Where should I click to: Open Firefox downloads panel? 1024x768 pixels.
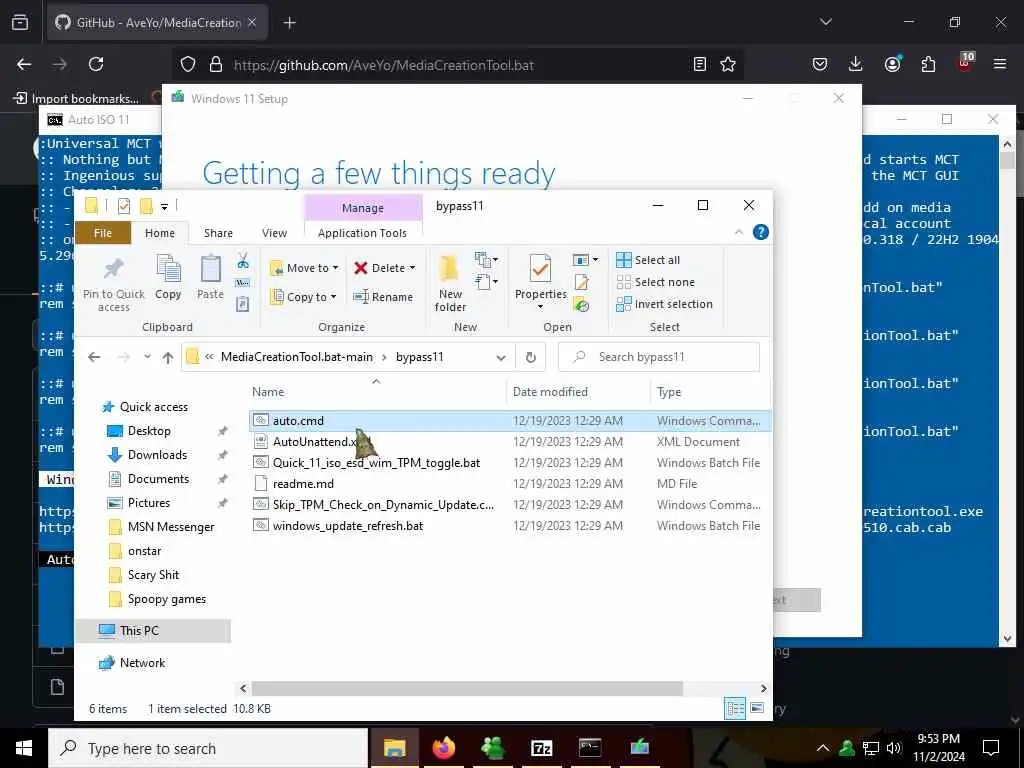[x=856, y=64]
